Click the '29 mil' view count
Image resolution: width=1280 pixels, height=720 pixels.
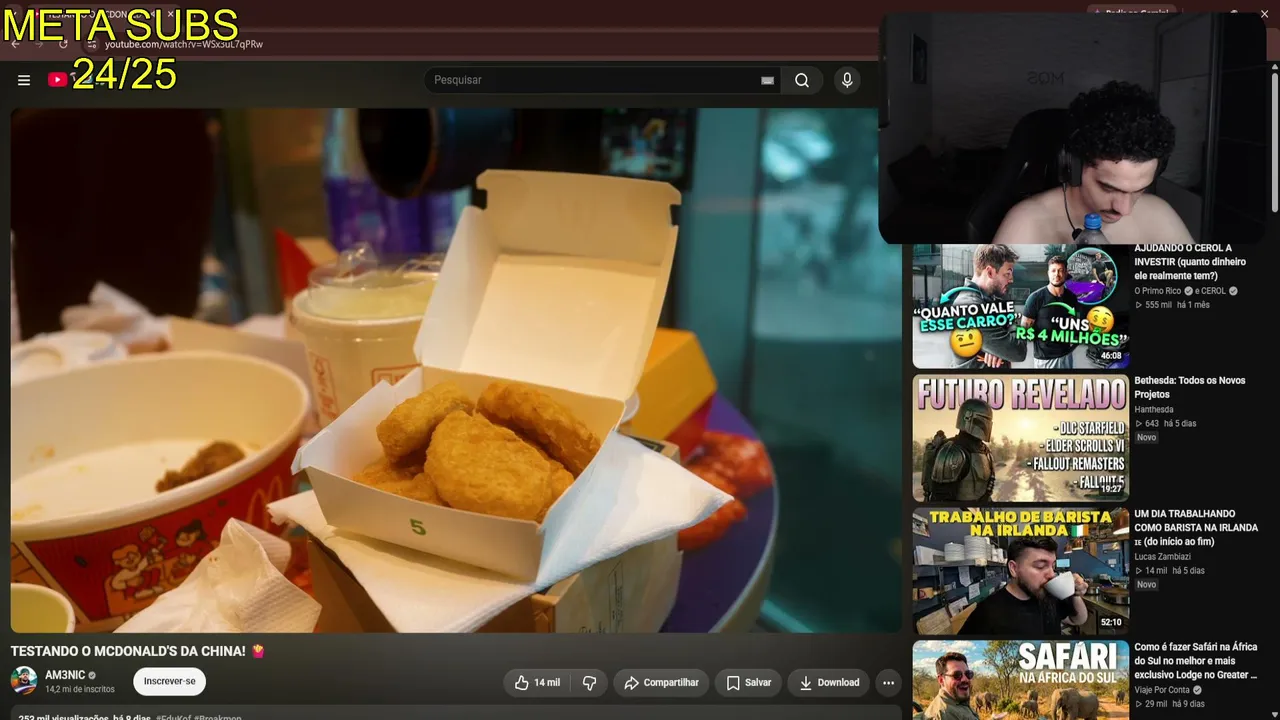point(1156,705)
